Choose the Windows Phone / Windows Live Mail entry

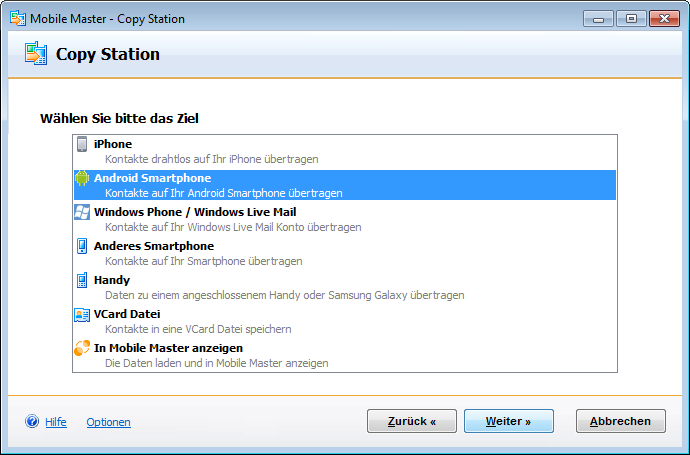point(194,212)
